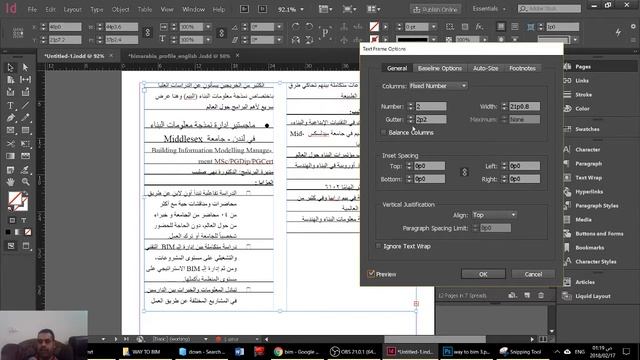
Task: Switch to the Baseline Options tab
Action: click(x=440, y=68)
